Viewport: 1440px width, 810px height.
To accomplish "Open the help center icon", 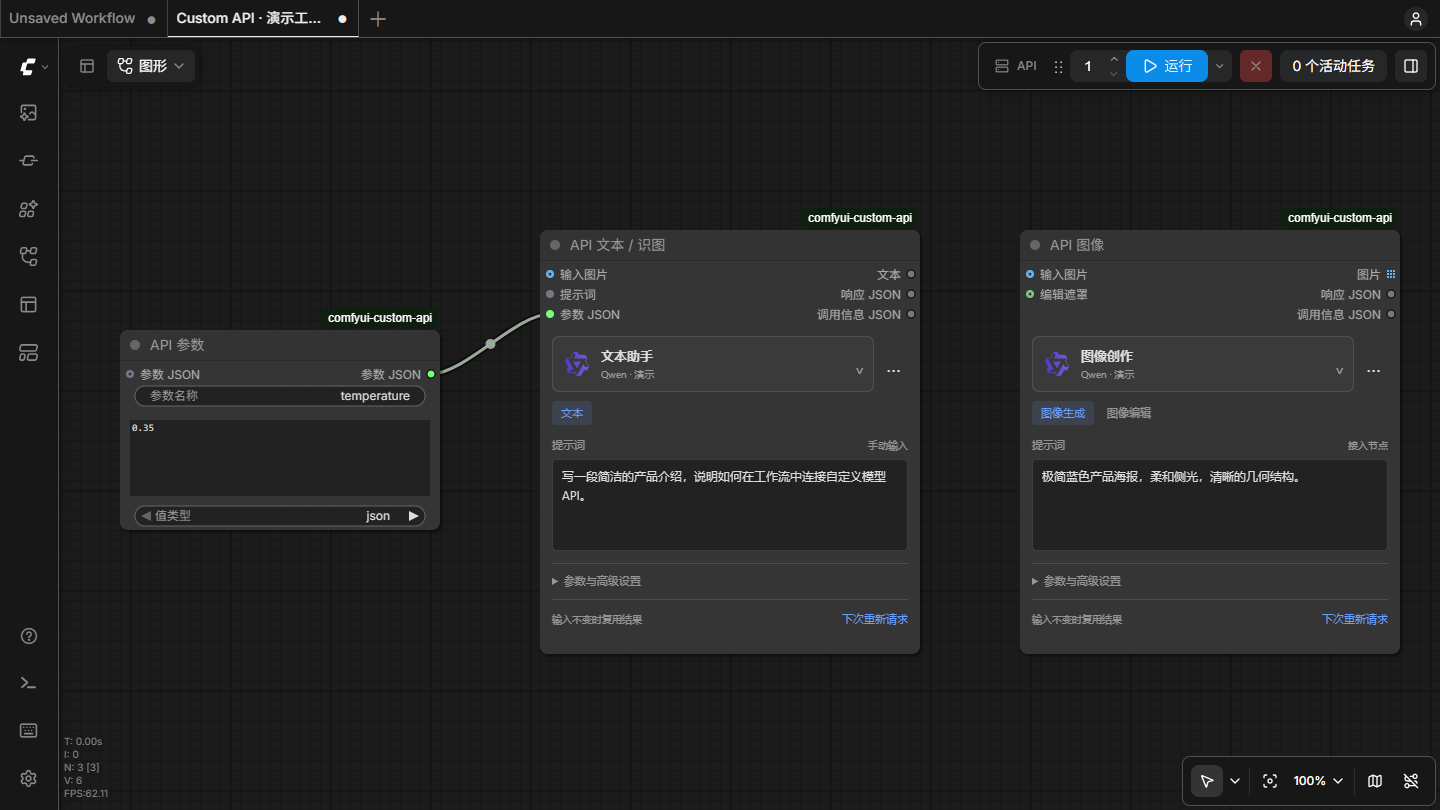I will [x=29, y=636].
